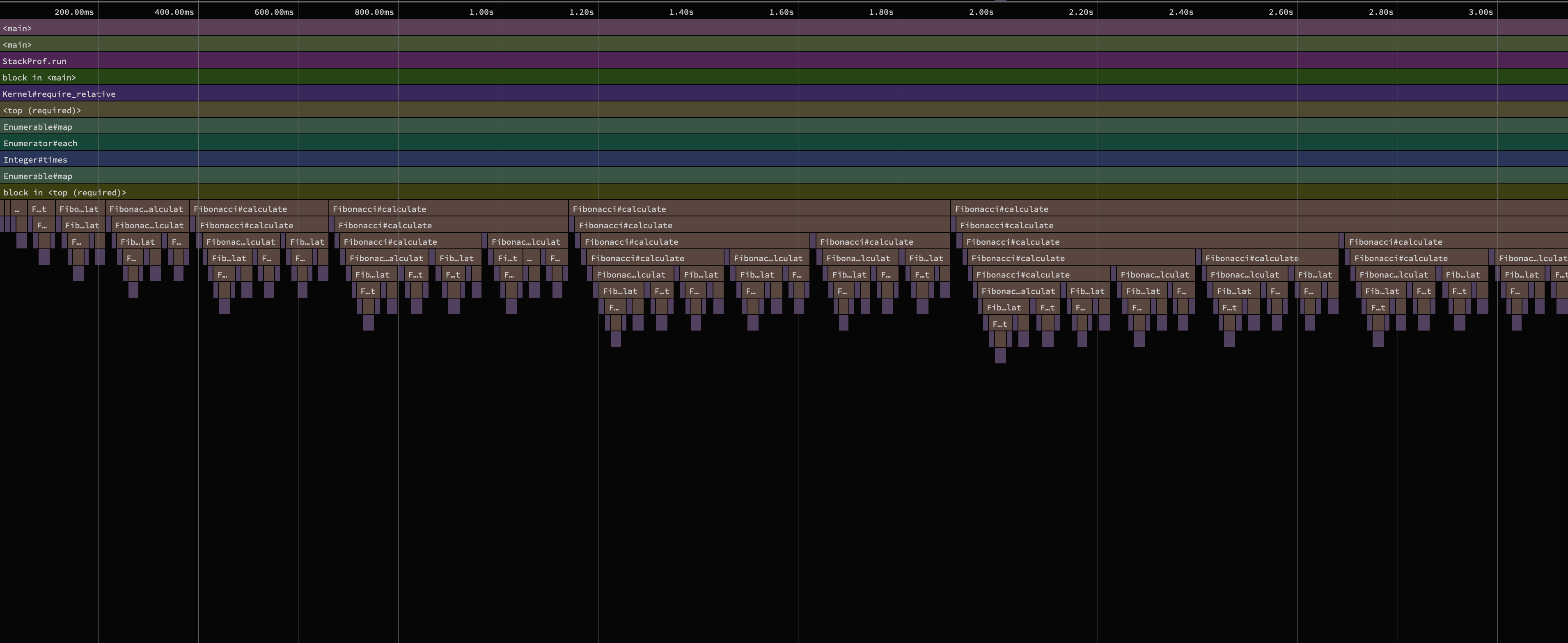Select the 'block in <main>' frame
The image size is (1568, 643).
(784, 77)
